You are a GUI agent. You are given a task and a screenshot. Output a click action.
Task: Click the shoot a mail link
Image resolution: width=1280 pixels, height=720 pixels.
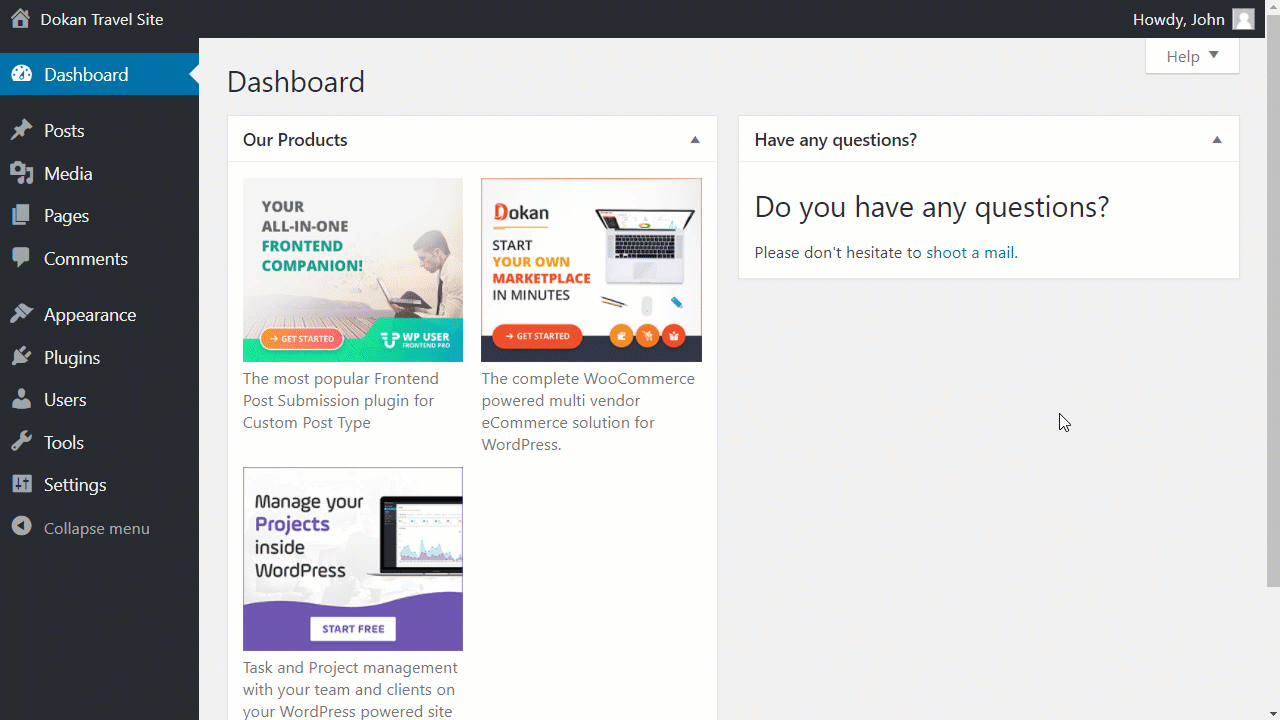970,253
